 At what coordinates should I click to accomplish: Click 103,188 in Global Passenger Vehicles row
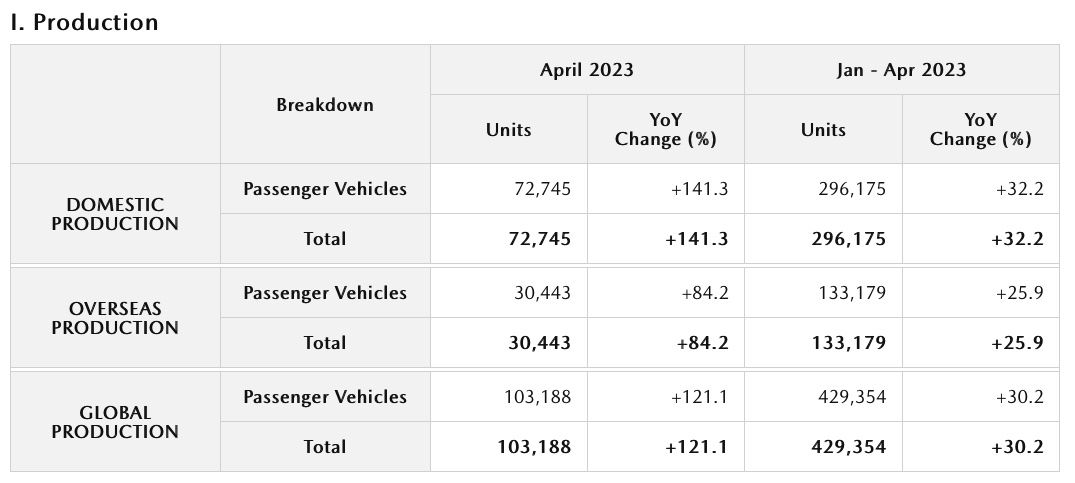coord(537,397)
